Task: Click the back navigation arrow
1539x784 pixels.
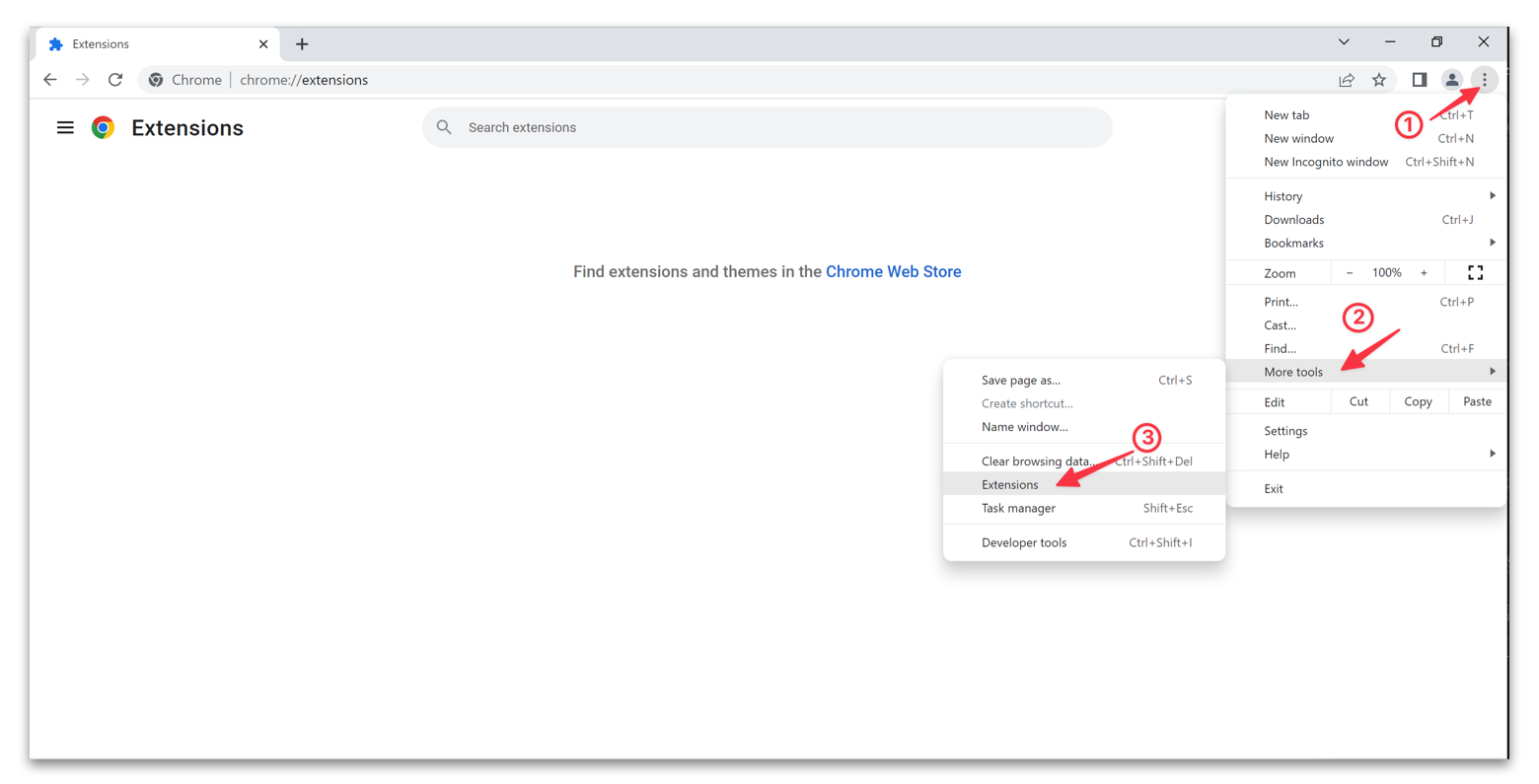Action: (x=50, y=80)
